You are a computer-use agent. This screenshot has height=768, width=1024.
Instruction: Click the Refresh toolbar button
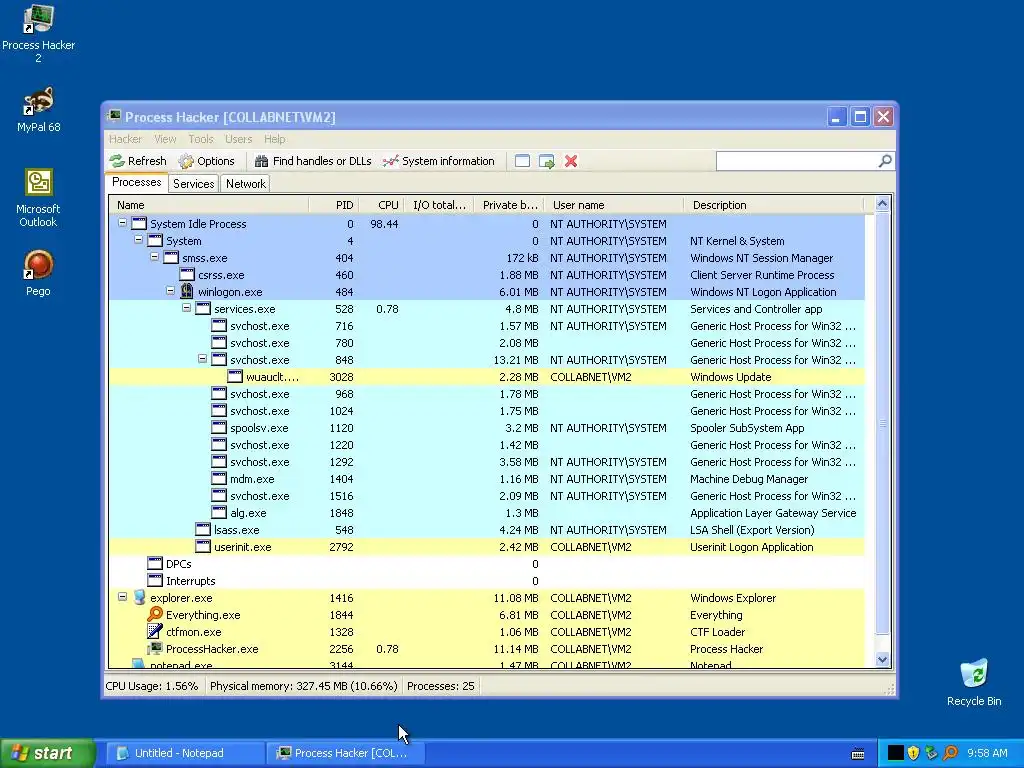click(138, 161)
